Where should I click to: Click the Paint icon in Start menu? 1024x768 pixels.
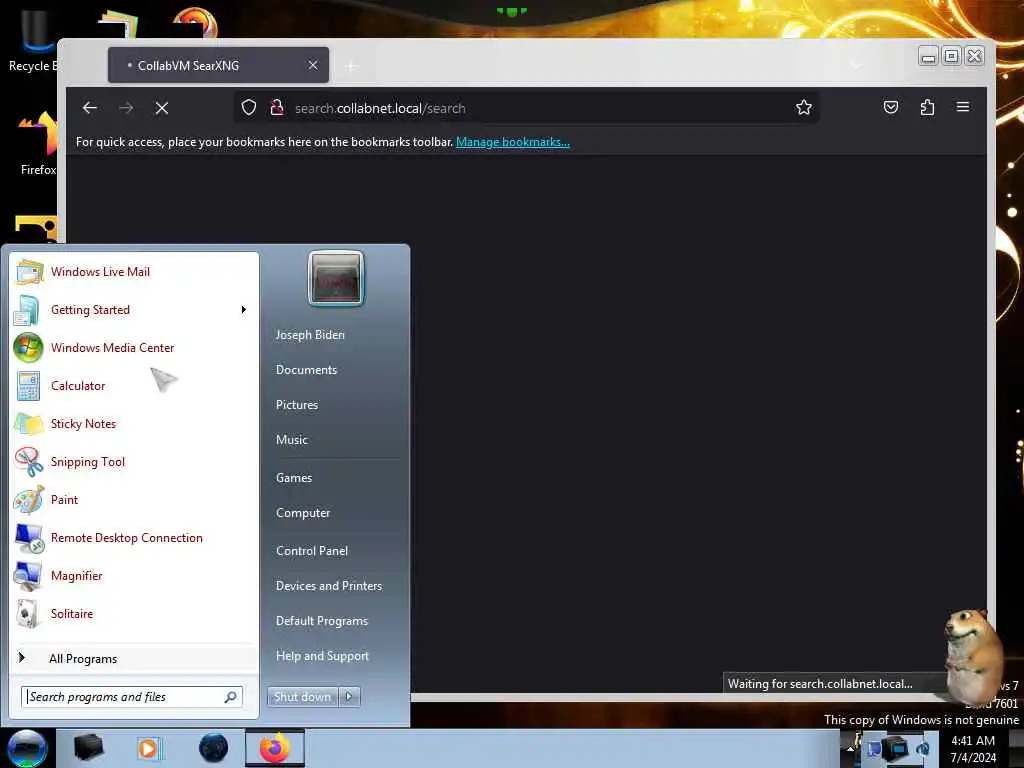(x=29, y=500)
